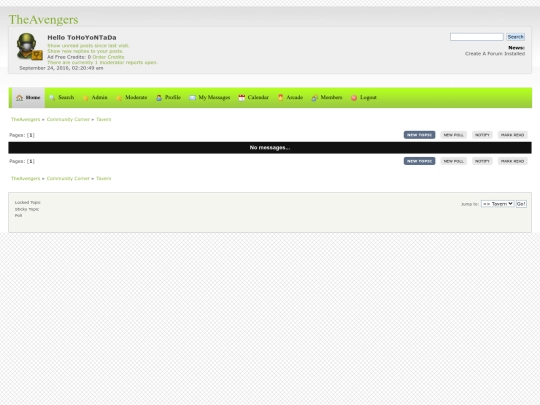Click Community Corner in top breadcrumb
This screenshot has width=540, height=405.
(68, 119)
